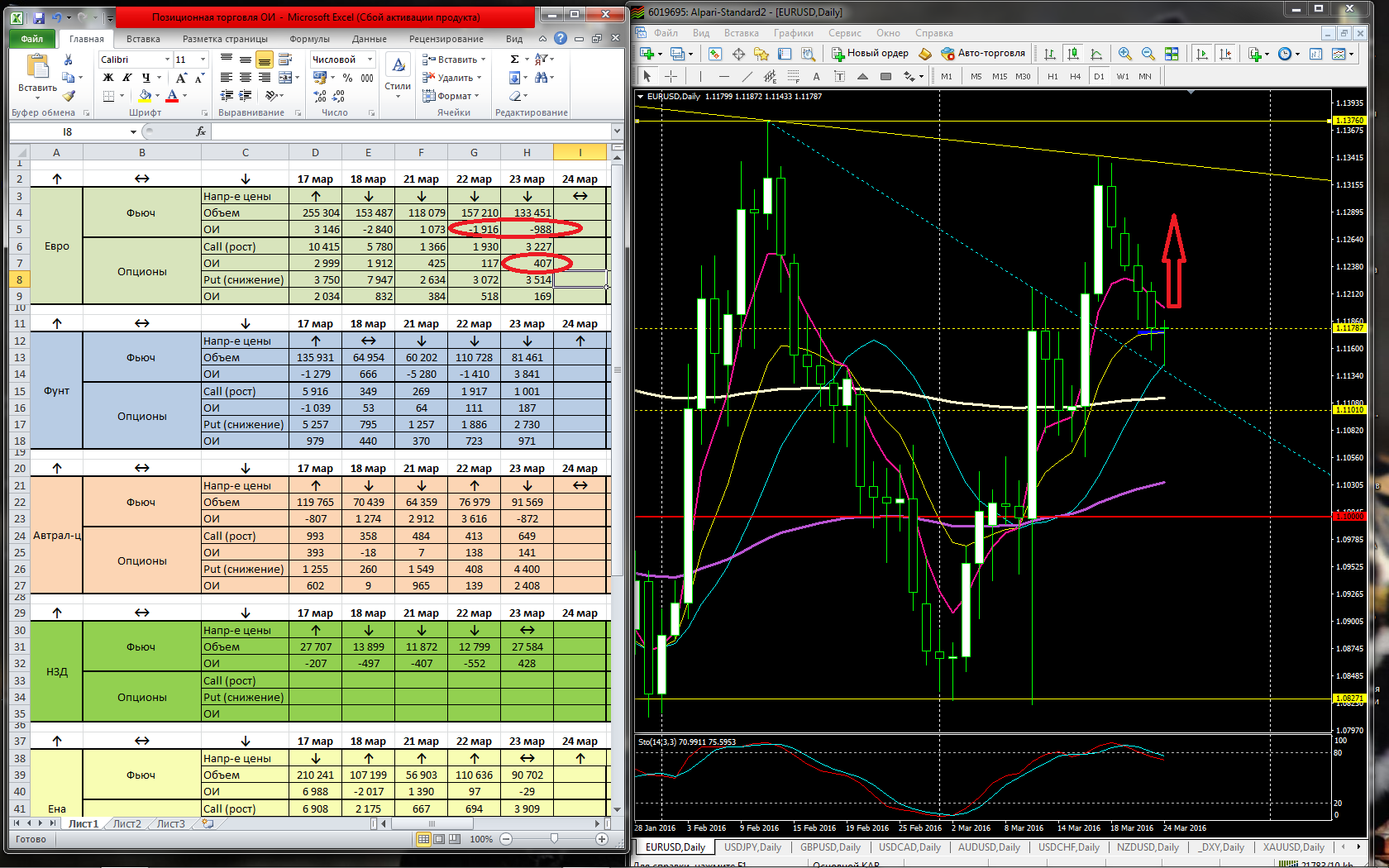Apply bold formatting (Ж) in Excel

pos(107,78)
